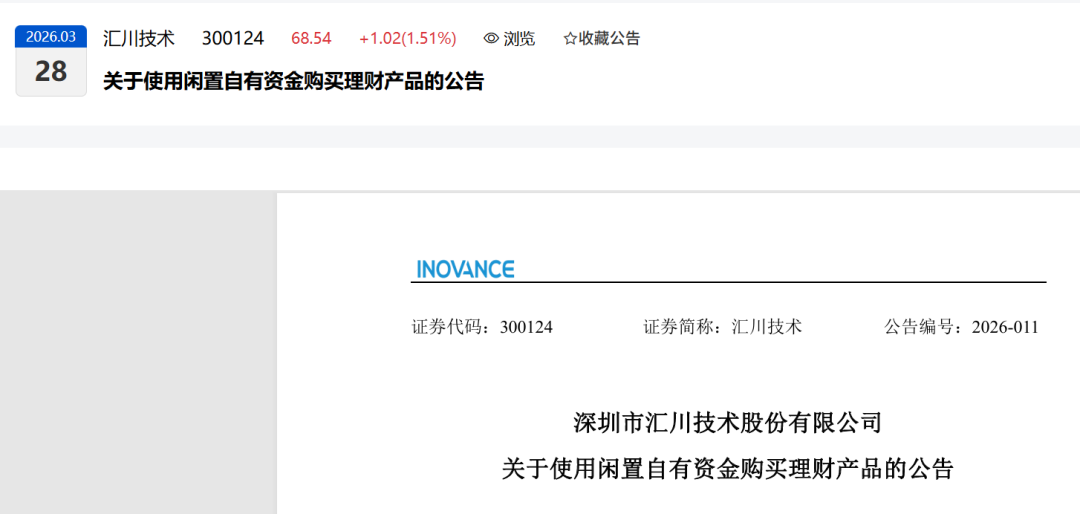Viewport: 1080px width, 514px height.
Task: Open the 收藏公告 link
Action: click(609, 39)
